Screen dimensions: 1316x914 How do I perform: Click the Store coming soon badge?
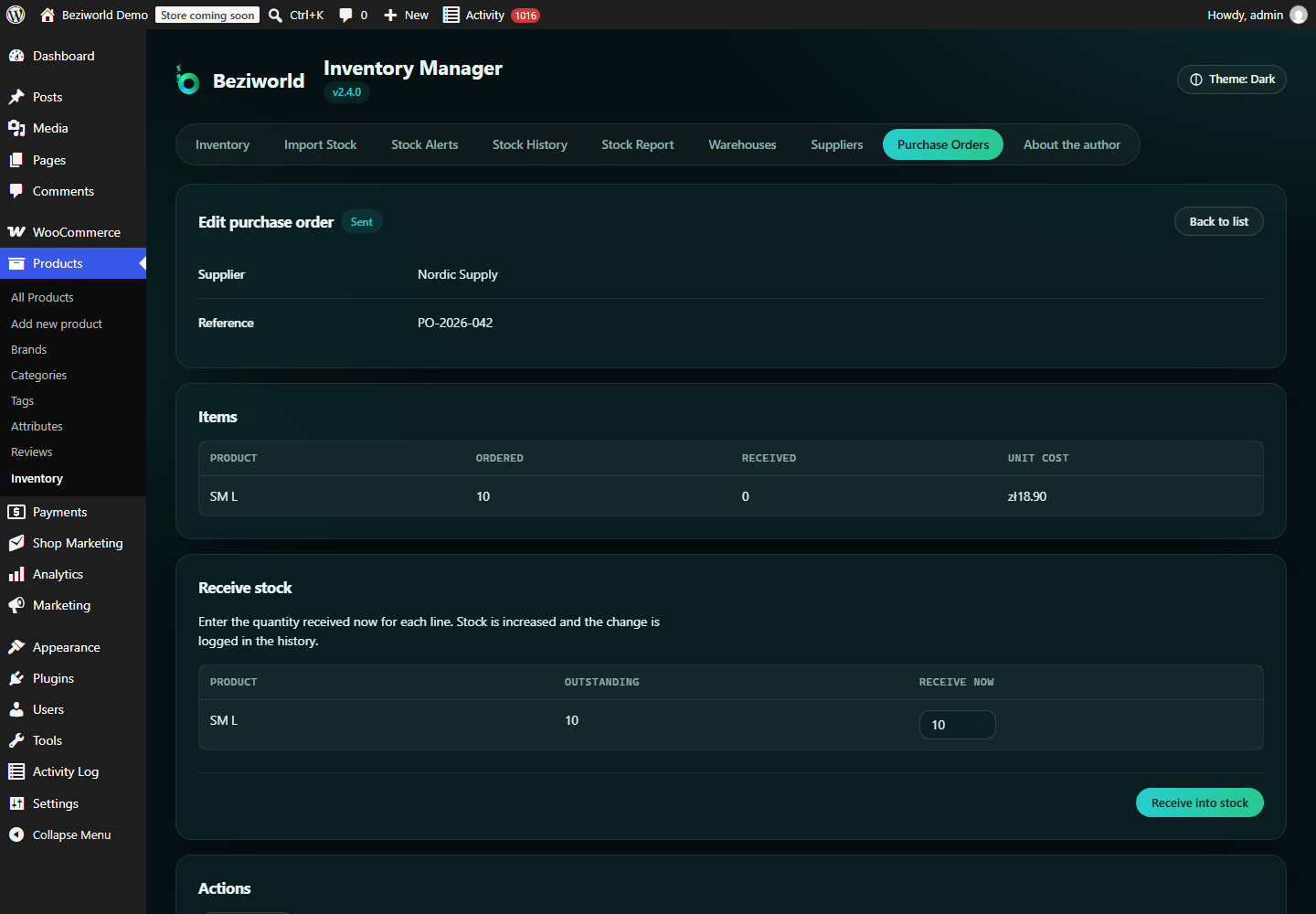click(x=207, y=15)
